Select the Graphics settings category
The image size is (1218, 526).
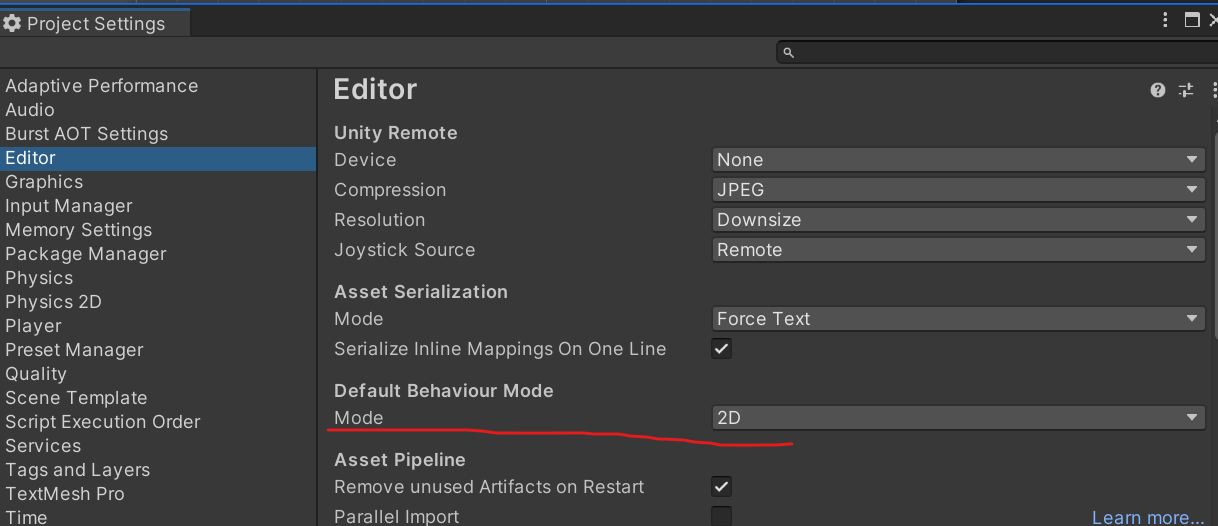point(158,182)
